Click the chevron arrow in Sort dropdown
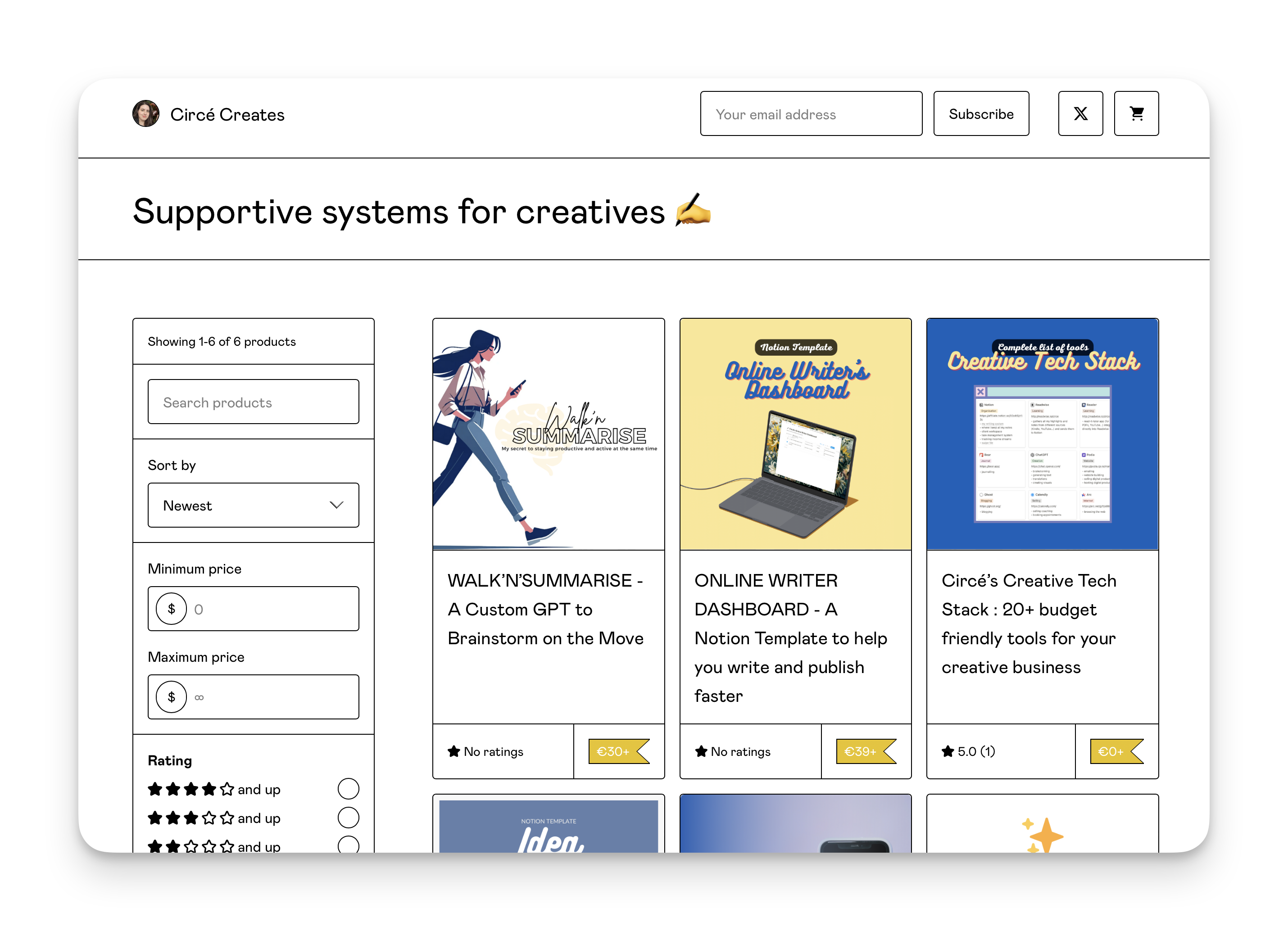The width and height of the screenshot is (1288, 931). (337, 505)
